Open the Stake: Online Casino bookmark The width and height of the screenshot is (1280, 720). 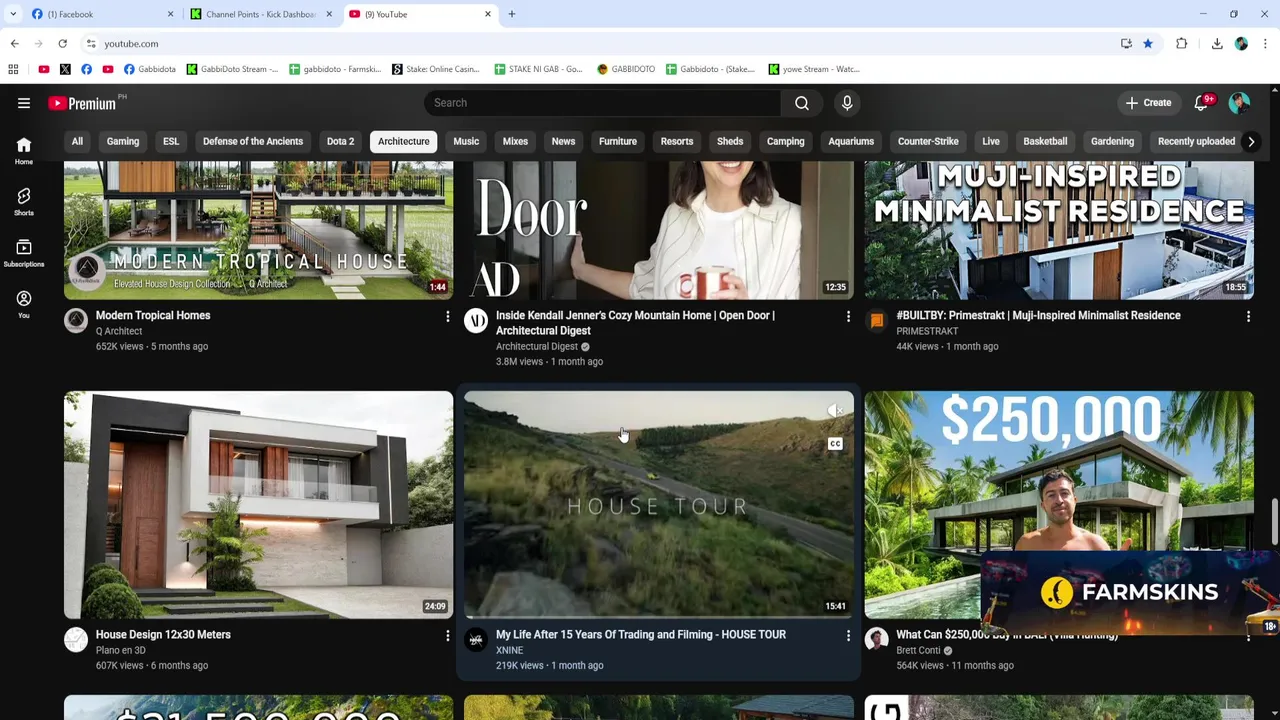[435, 69]
